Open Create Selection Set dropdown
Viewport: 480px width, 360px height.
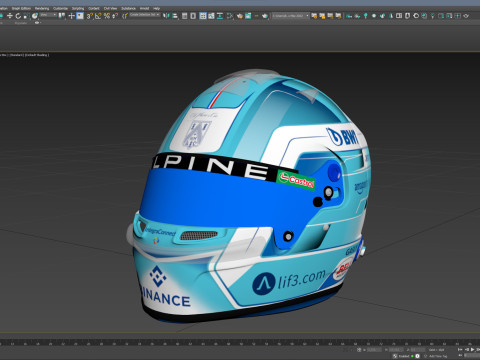[144, 15]
